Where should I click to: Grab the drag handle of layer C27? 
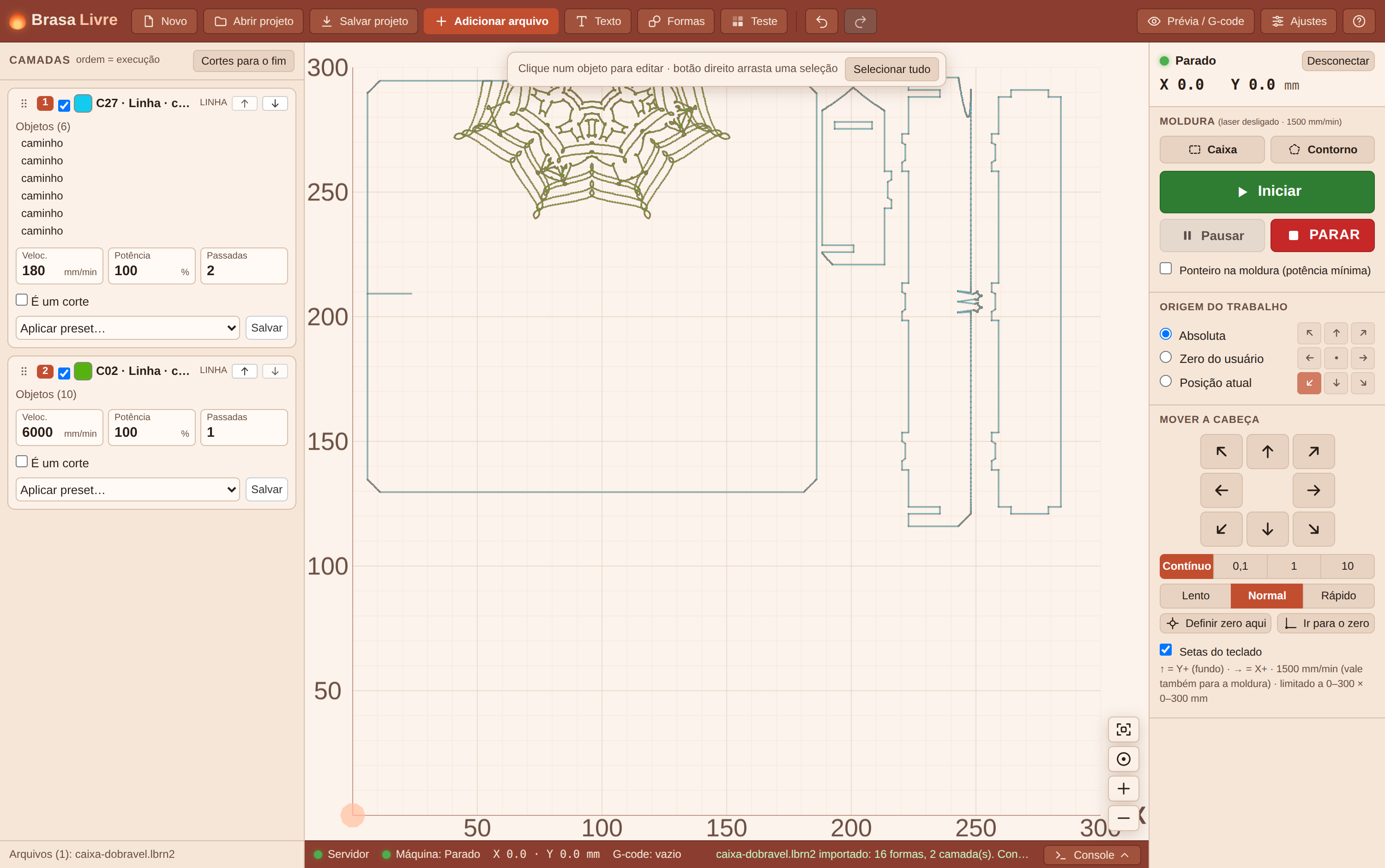click(x=24, y=103)
